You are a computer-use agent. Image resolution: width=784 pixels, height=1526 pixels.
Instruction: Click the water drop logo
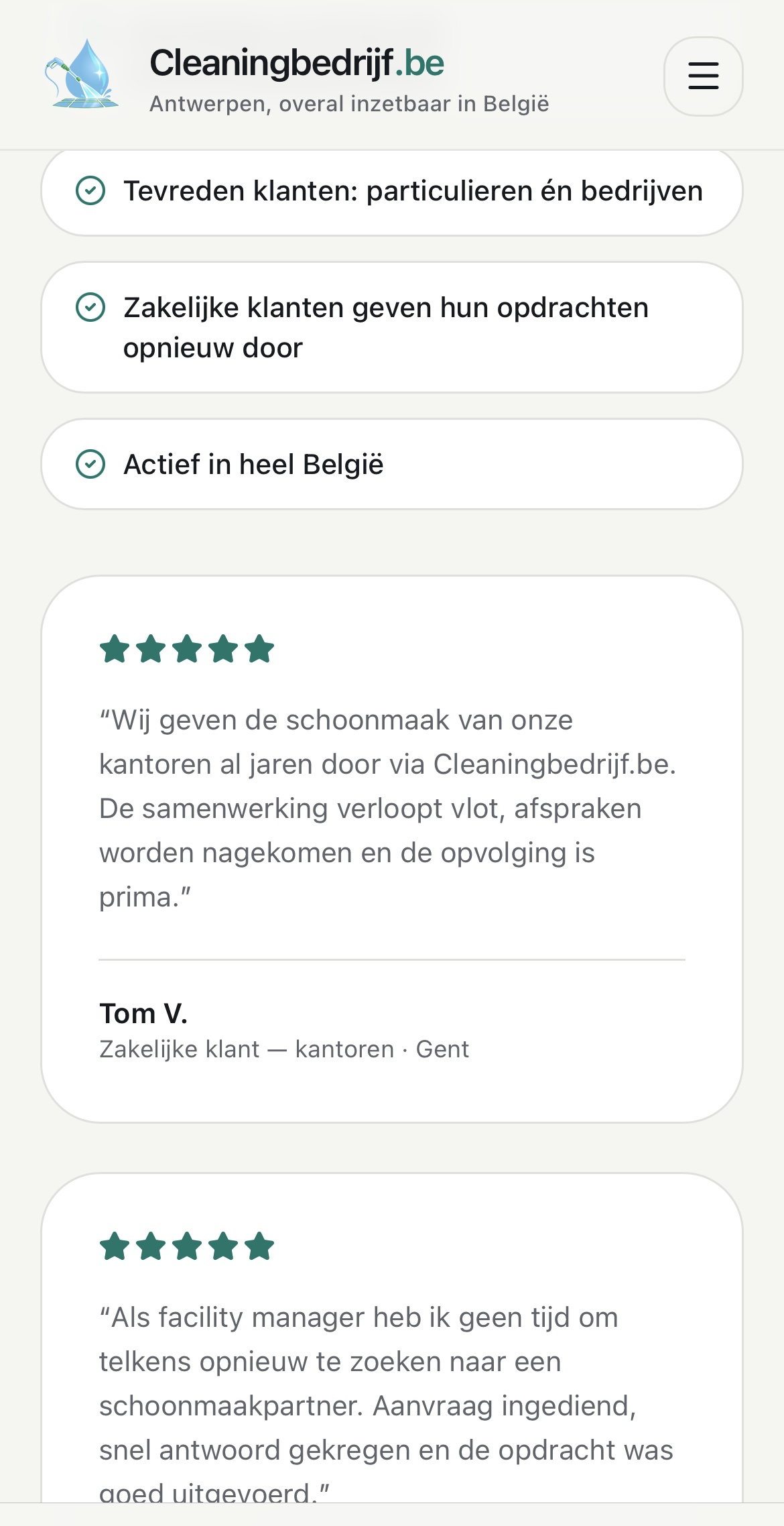[82, 74]
